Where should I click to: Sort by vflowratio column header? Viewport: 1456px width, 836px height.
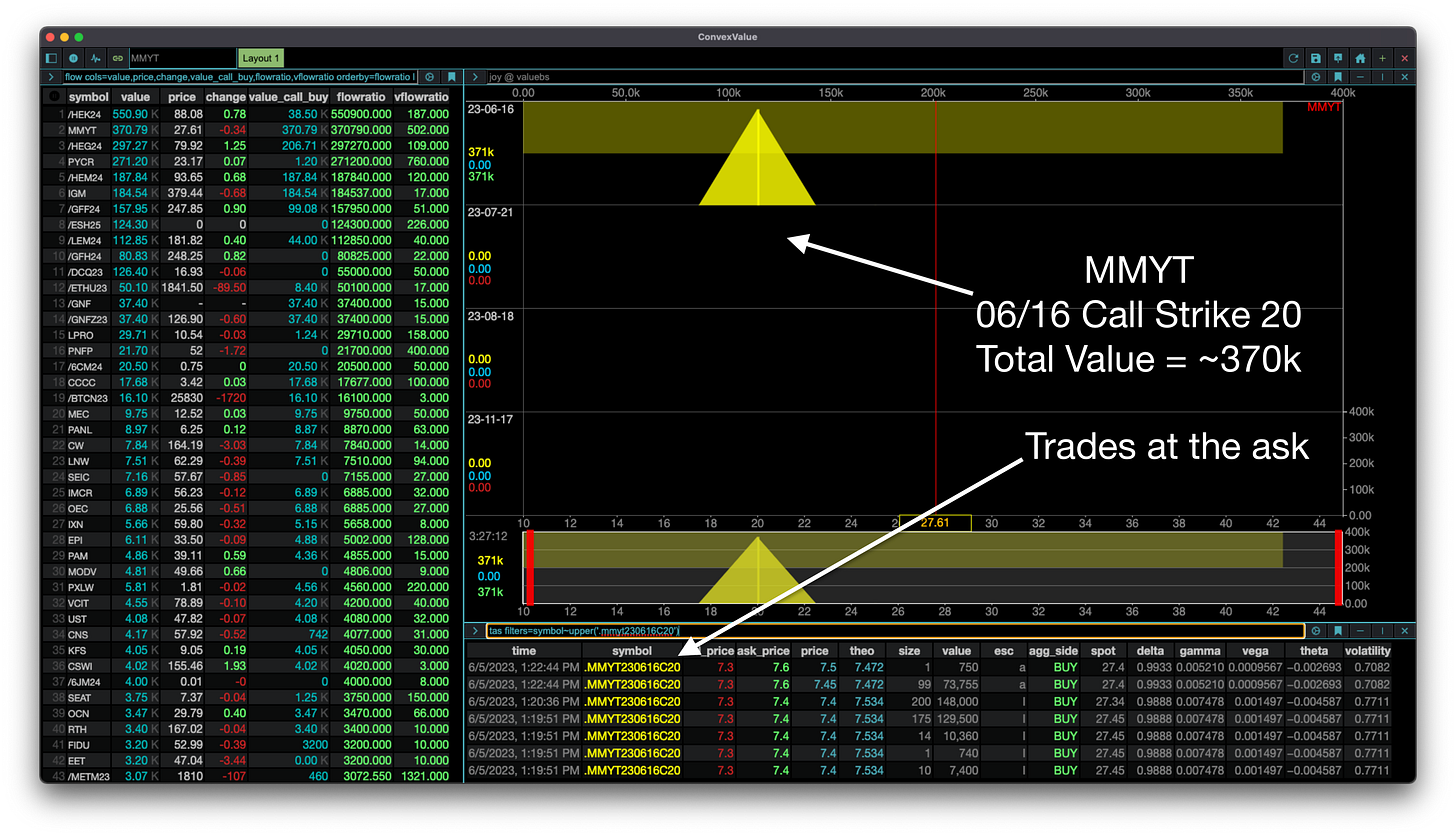tap(422, 97)
